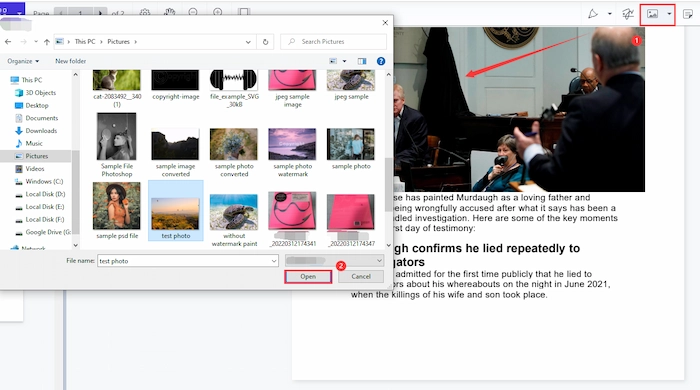The height and width of the screenshot is (390, 700).
Task: Select the file_example_SVG_30kB file
Action: (234, 89)
